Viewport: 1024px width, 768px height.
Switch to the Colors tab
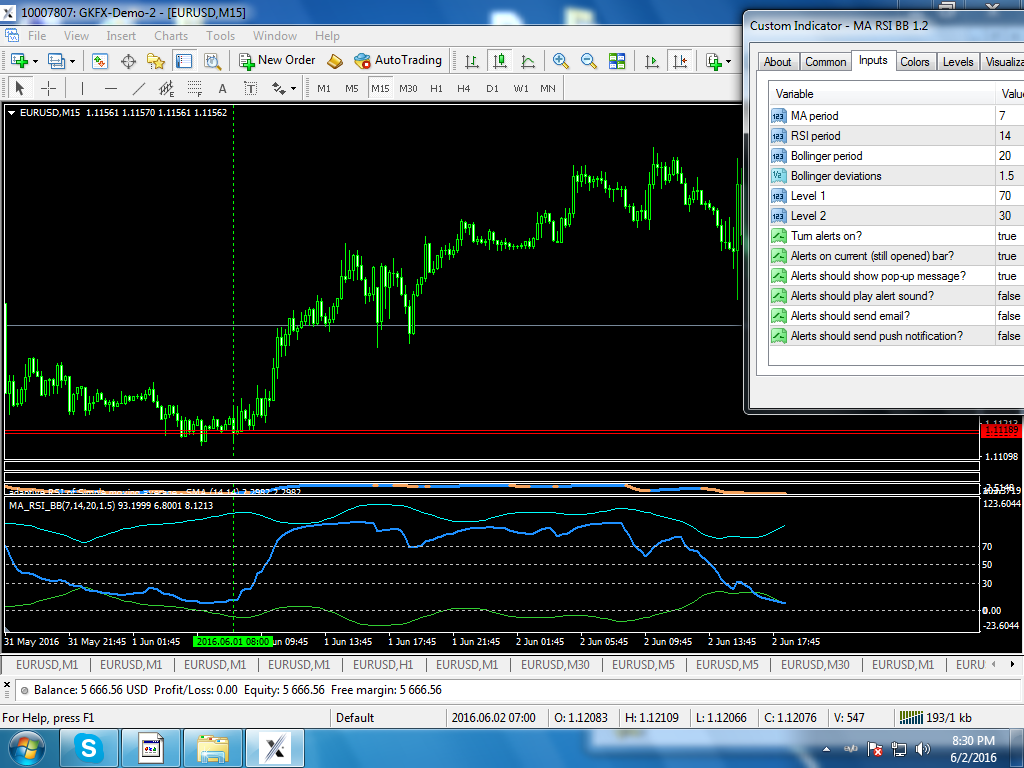pyautogui.click(x=914, y=61)
